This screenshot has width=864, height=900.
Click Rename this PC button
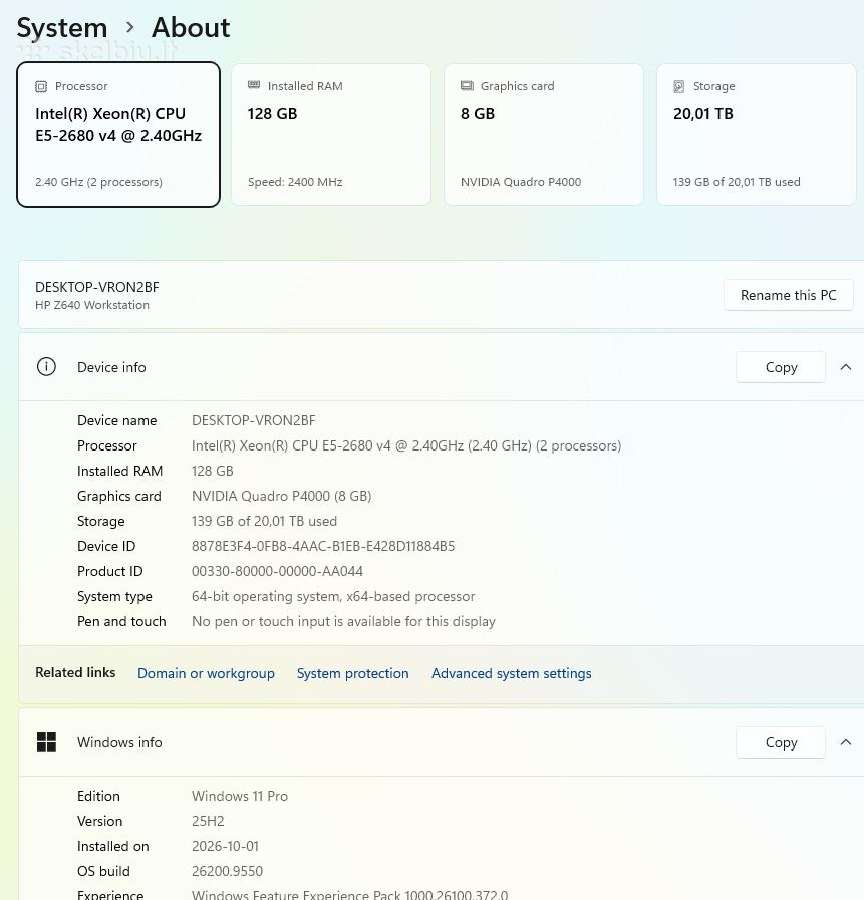click(x=788, y=295)
